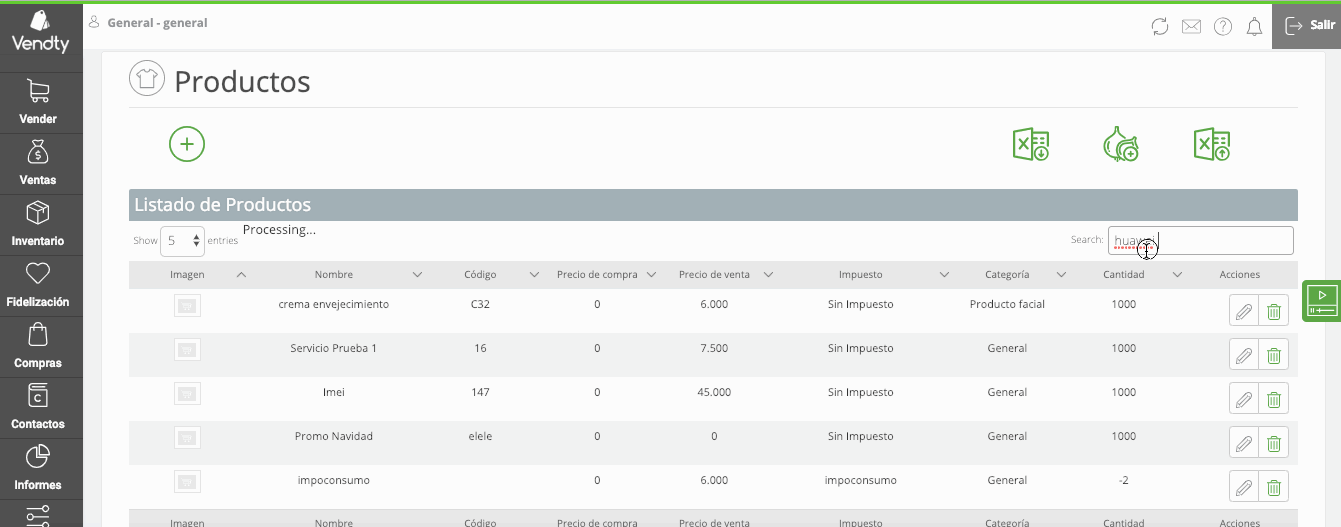Sort table by Categoría column
The height and width of the screenshot is (527, 1341).
[1007, 274]
